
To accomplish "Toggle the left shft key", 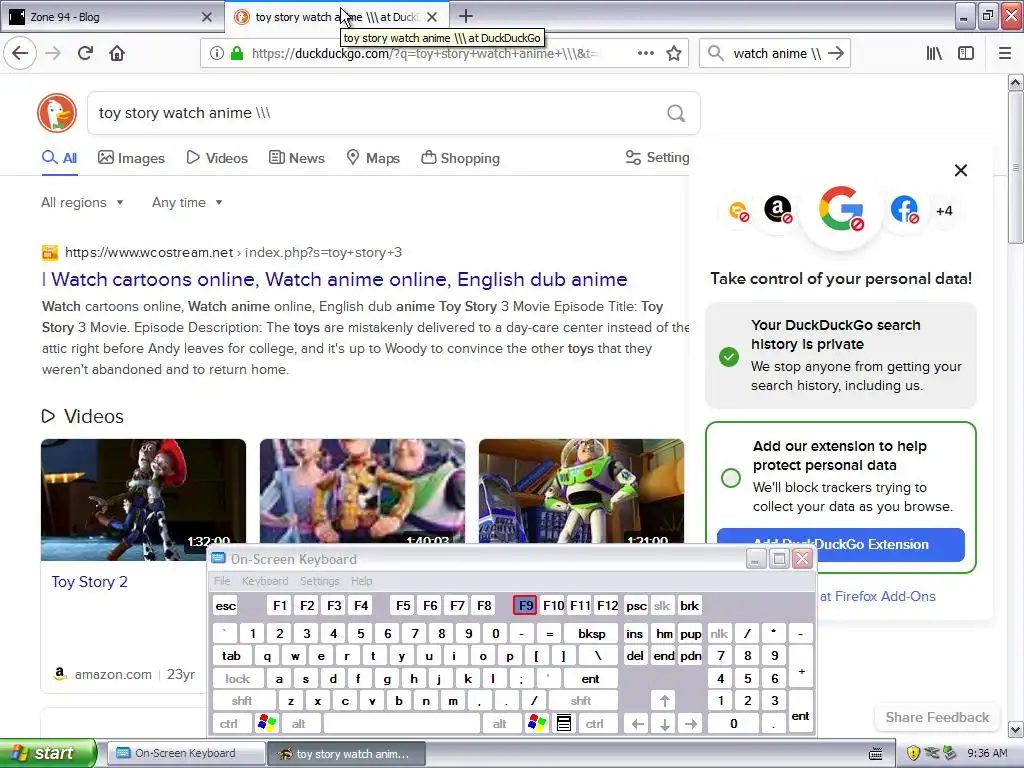I will pos(242,701).
